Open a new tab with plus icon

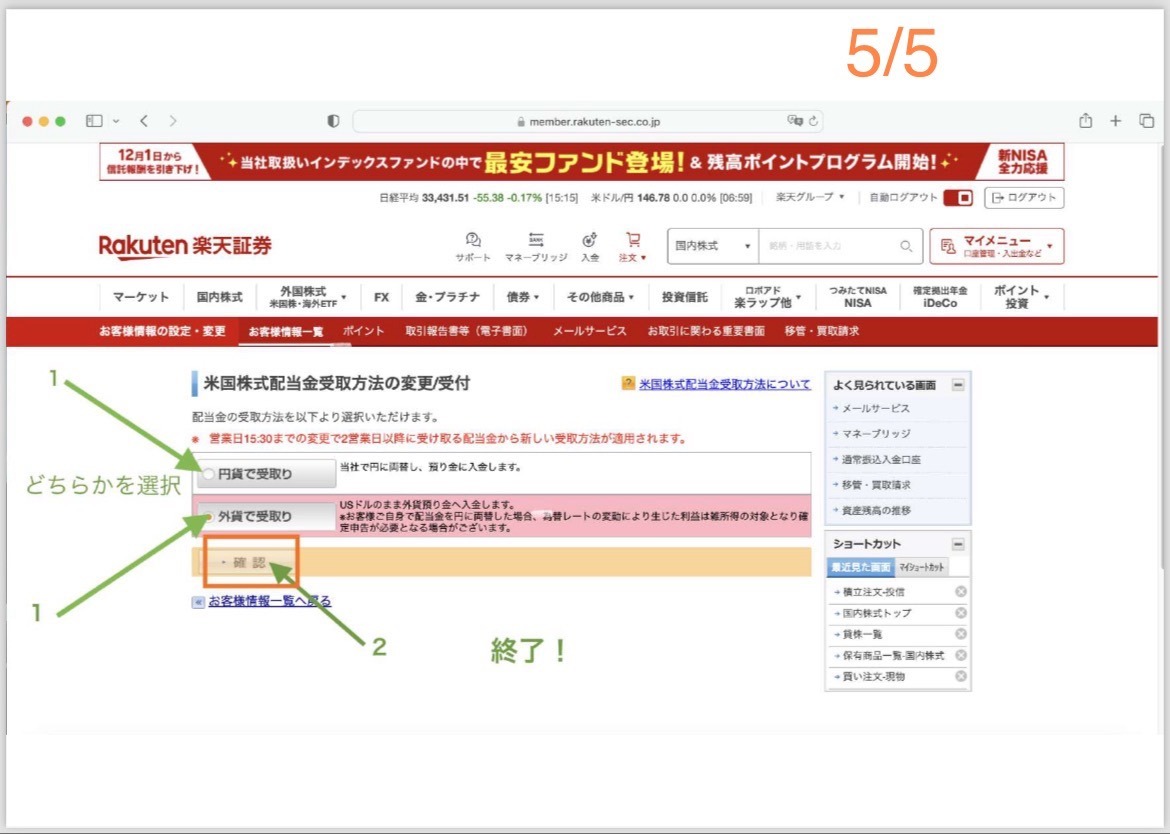tap(1116, 120)
